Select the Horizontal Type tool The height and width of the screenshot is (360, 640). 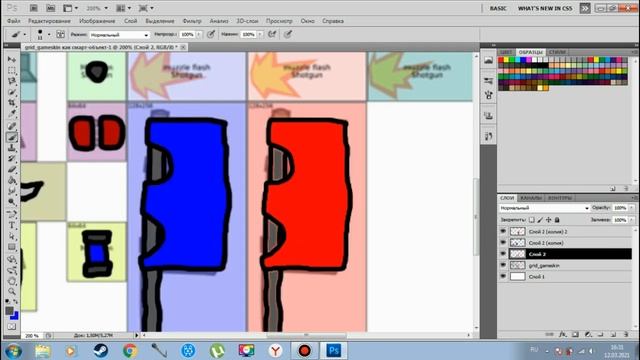pyautogui.click(x=11, y=225)
